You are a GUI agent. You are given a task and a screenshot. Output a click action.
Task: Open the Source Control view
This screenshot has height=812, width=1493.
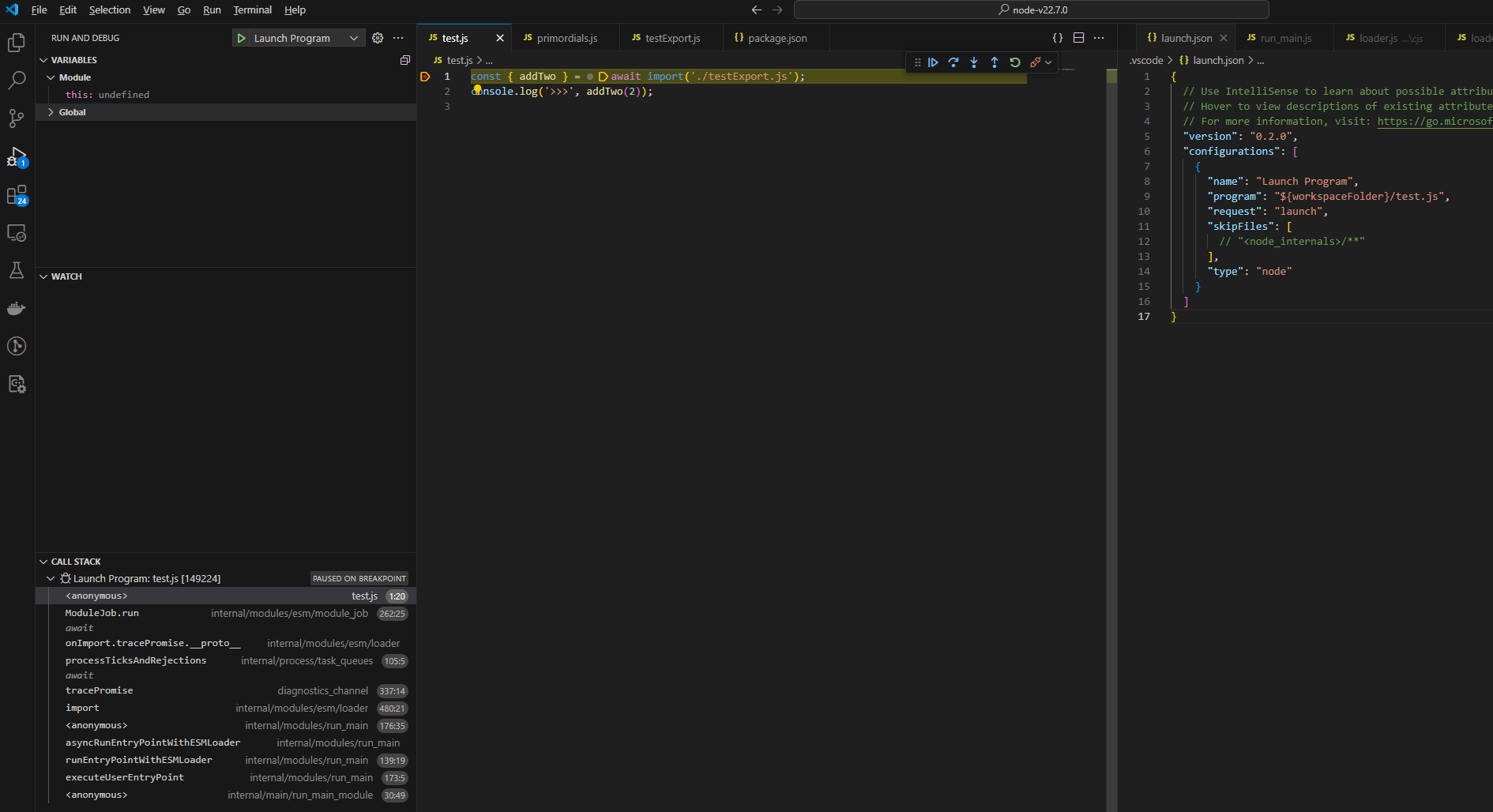click(x=17, y=118)
